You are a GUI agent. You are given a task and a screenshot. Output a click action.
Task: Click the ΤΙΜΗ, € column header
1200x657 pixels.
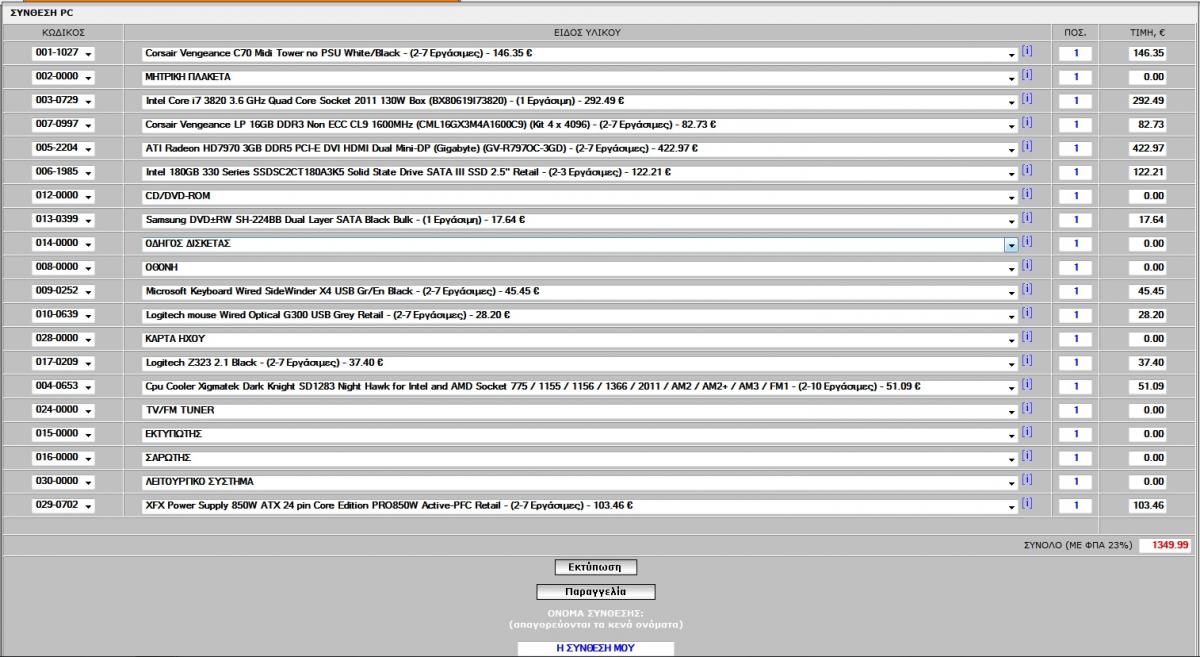1147,33
